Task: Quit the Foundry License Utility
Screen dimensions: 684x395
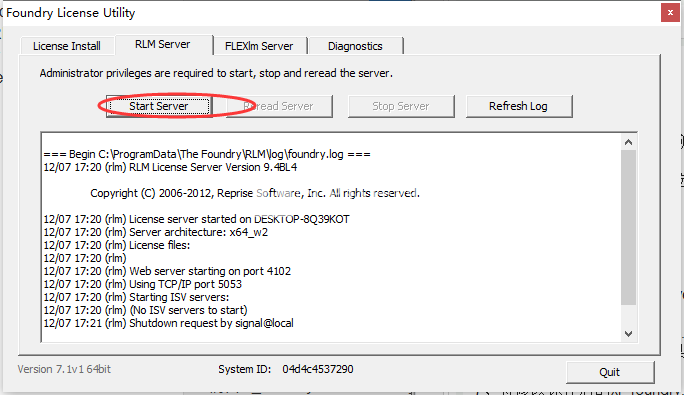Action: point(609,372)
